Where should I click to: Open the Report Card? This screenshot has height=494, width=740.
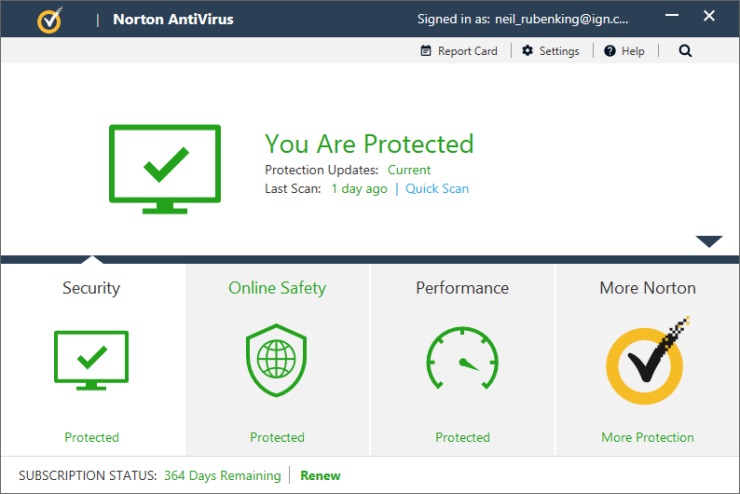(x=459, y=51)
